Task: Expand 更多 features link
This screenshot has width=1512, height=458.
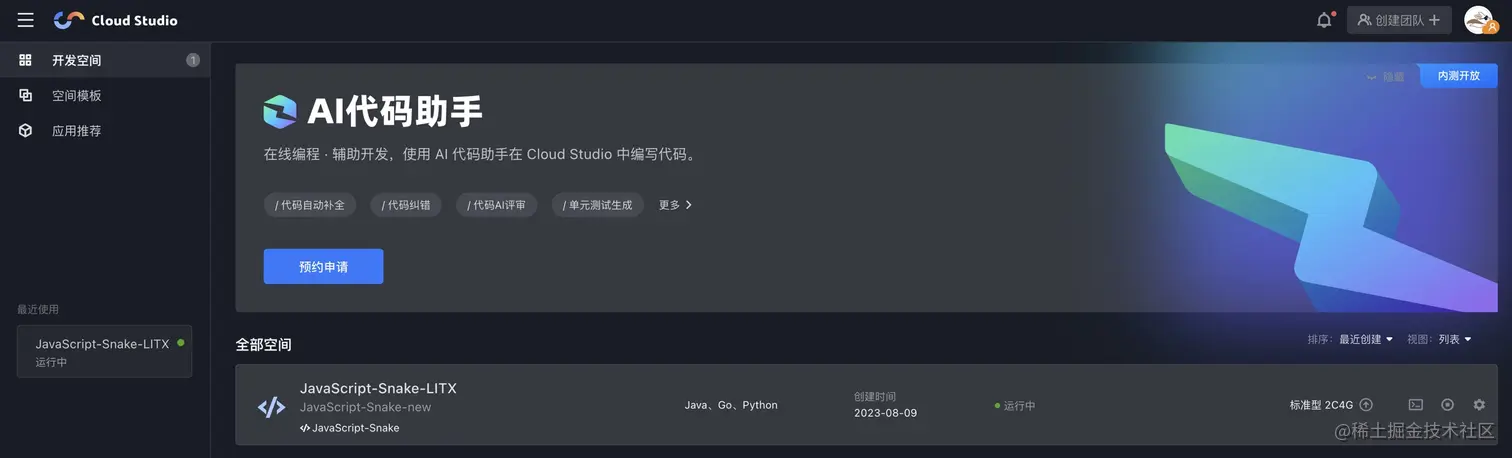Action: tap(675, 205)
